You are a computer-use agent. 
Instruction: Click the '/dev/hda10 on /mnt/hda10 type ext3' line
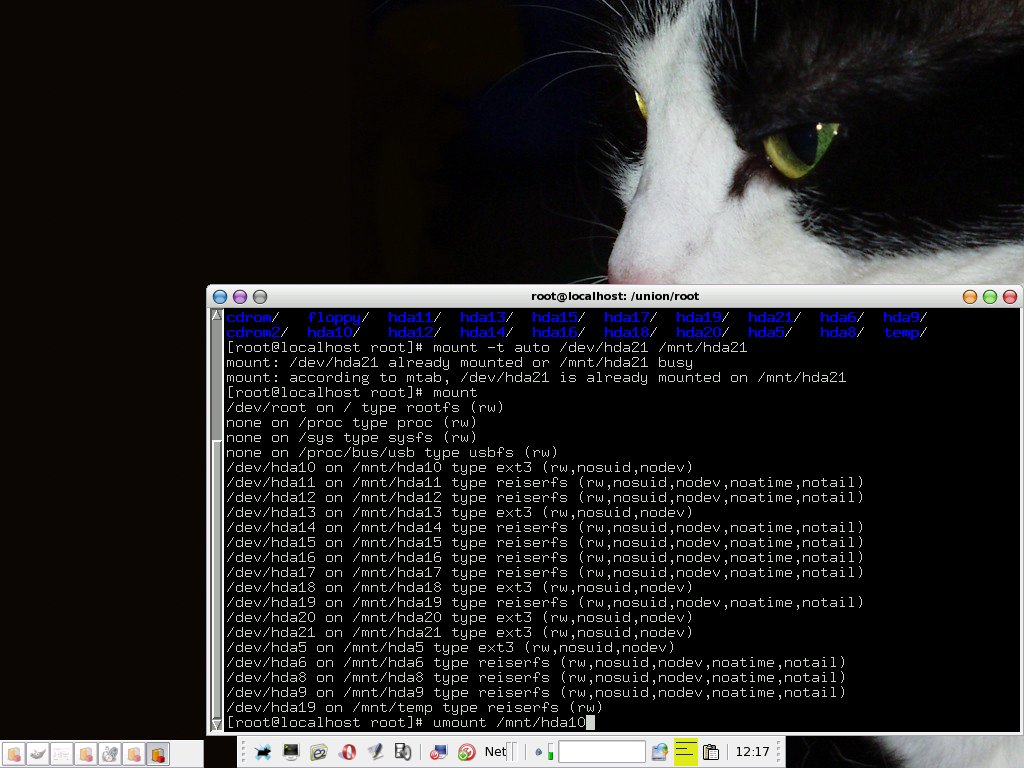coord(459,468)
